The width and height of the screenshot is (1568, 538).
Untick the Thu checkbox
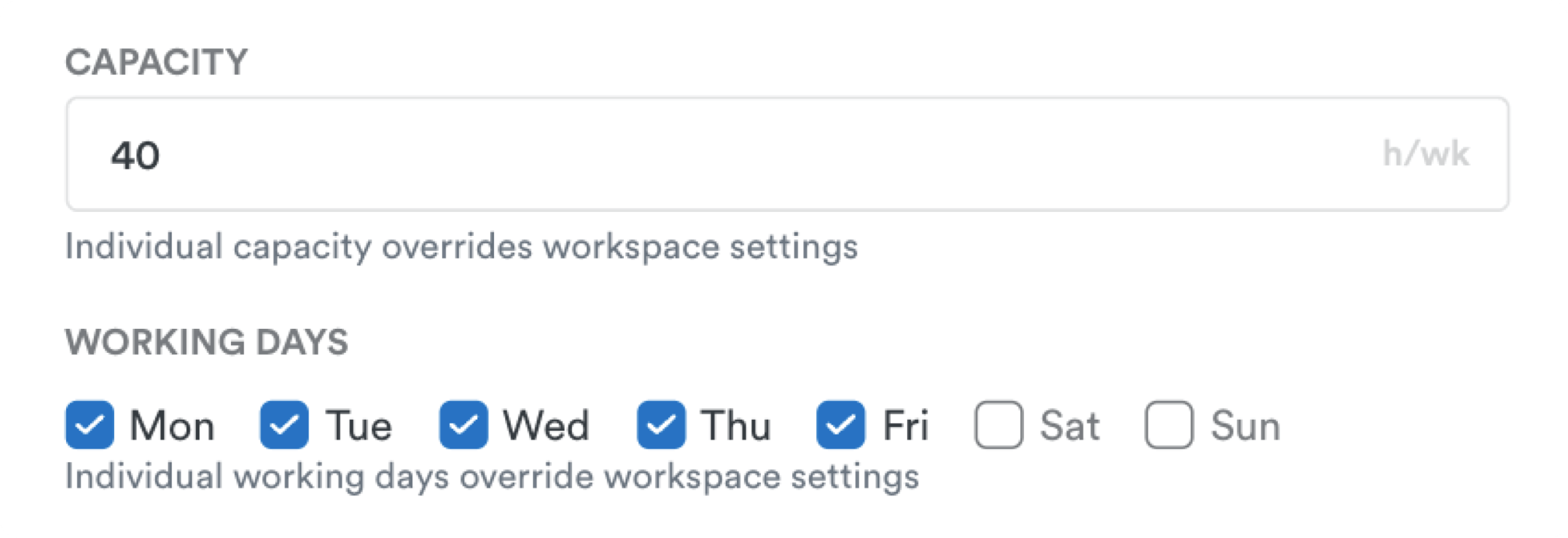pos(661,425)
